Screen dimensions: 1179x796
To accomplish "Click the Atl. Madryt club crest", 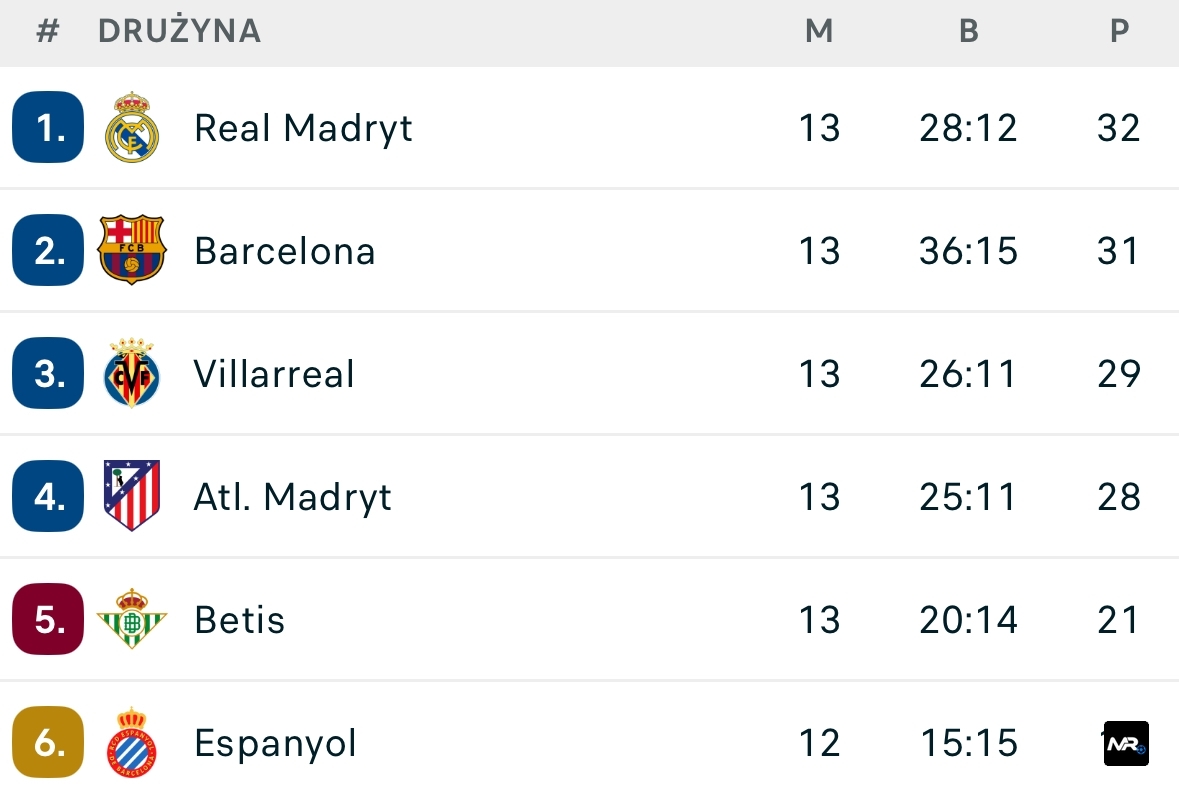I will point(132,496).
